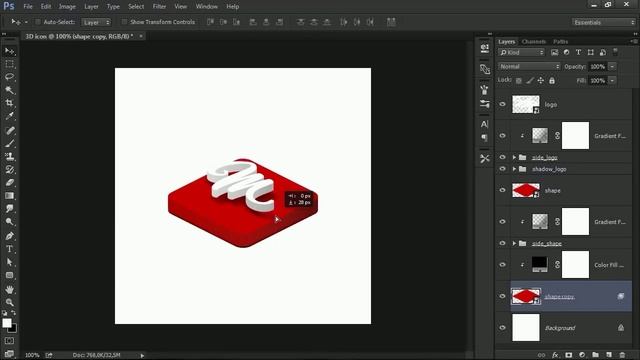Click the Lock position icon
This screenshot has height=360, width=640.
click(x=540, y=81)
